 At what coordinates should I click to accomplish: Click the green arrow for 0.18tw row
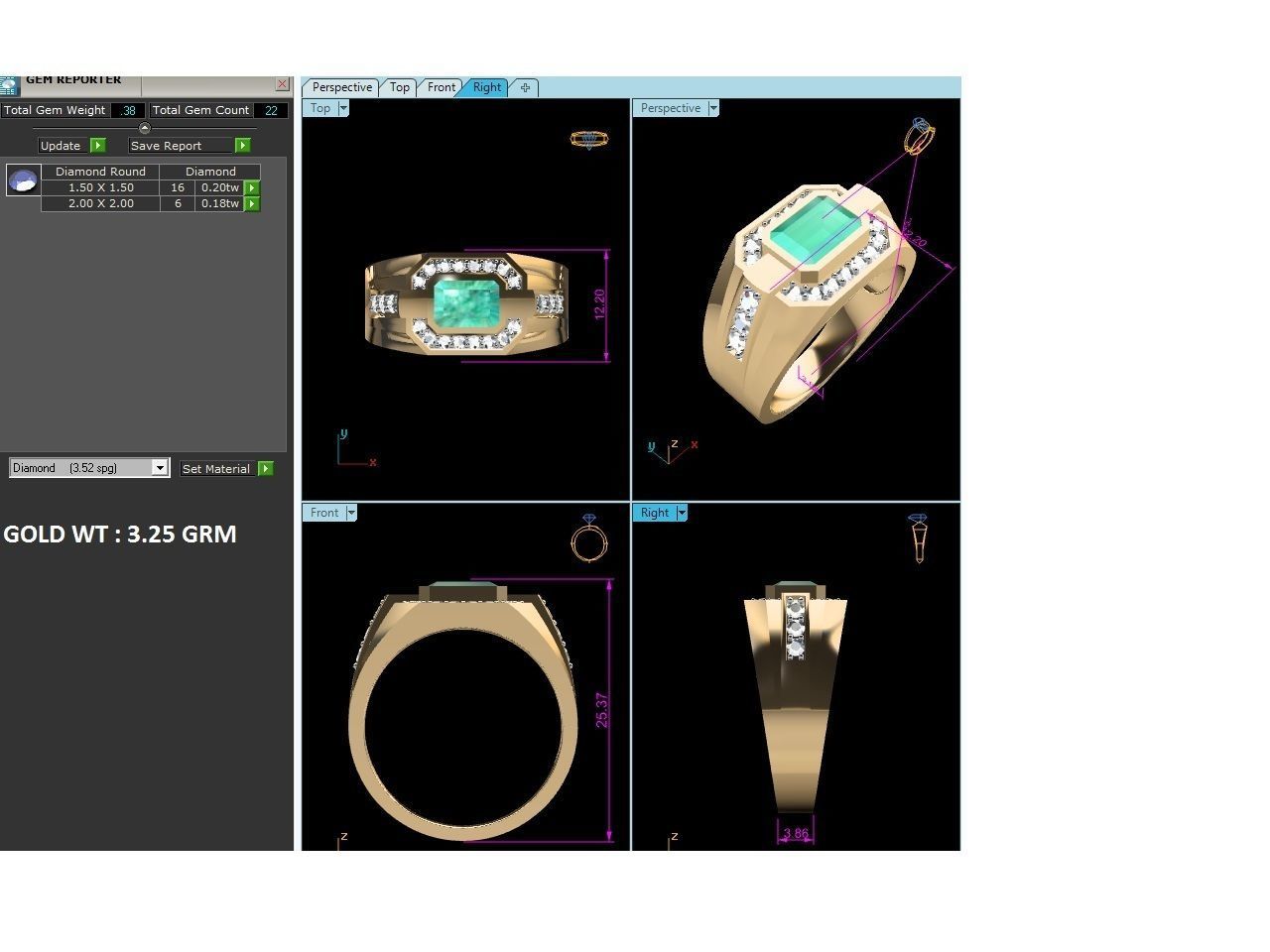pyautogui.click(x=252, y=203)
